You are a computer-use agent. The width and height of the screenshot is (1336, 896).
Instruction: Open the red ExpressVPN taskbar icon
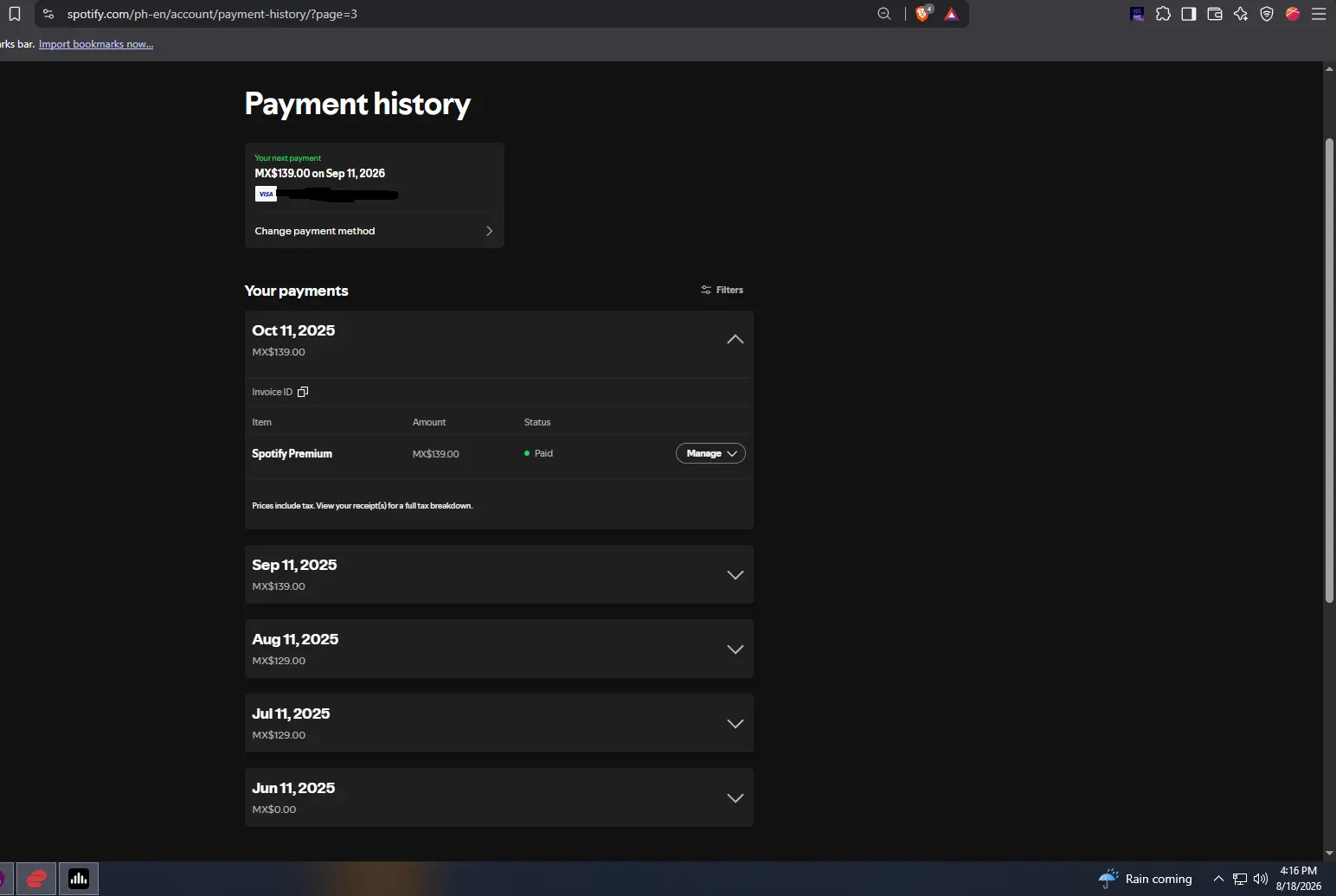coord(36,879)
